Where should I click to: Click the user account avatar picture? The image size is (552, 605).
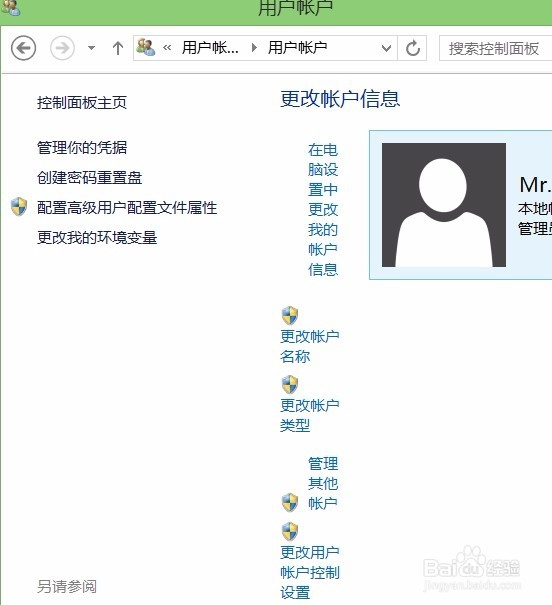[444, 205]
